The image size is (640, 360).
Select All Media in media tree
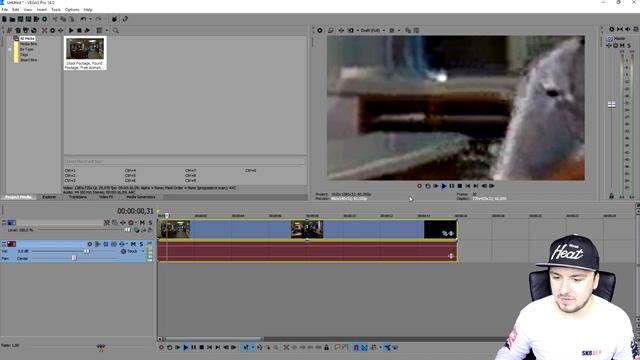(27, 38)
